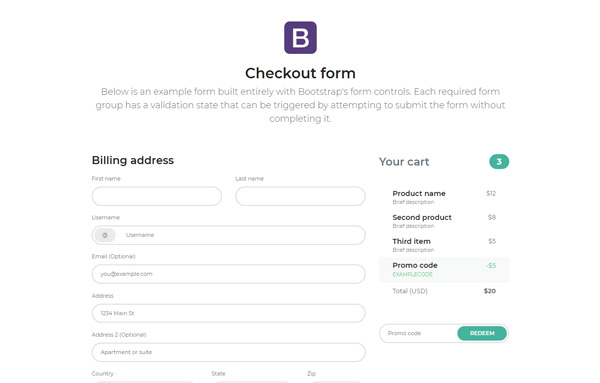600x383 pixels.
Task: Click the Apartment or suite field
Action: click(x=228, y=352)
